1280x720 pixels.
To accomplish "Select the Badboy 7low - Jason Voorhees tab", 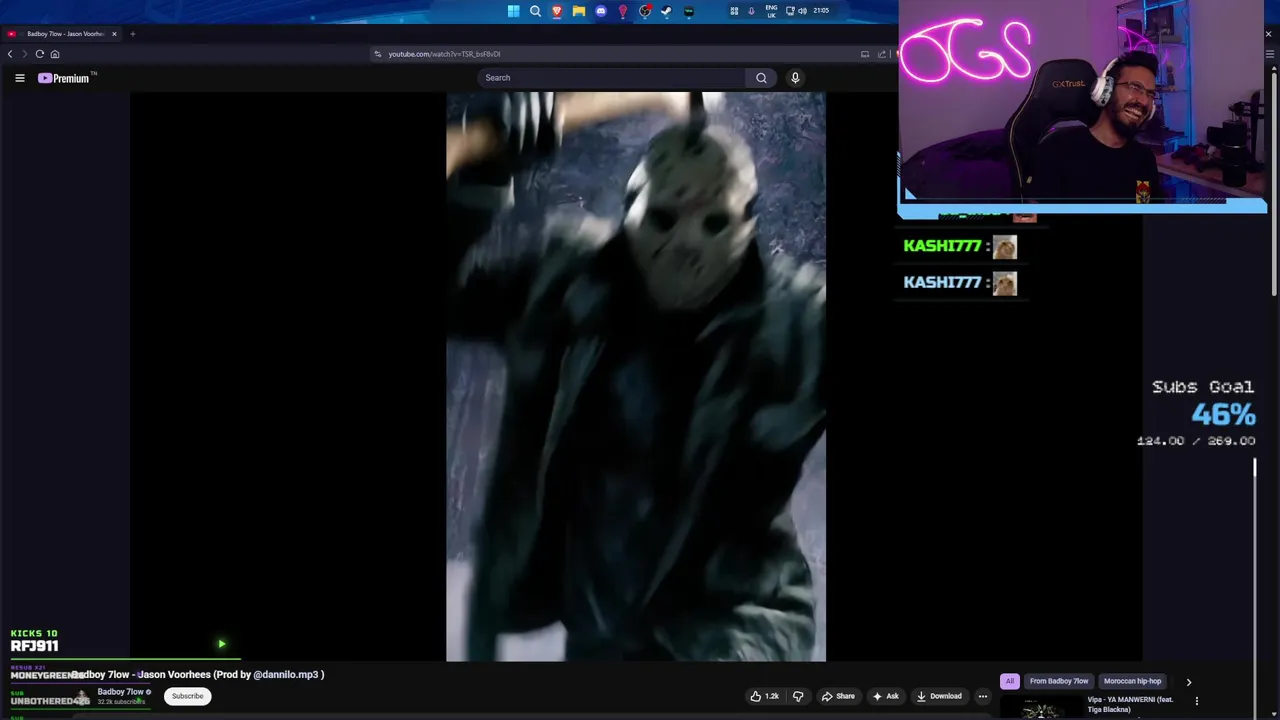I will pos(62,34).
